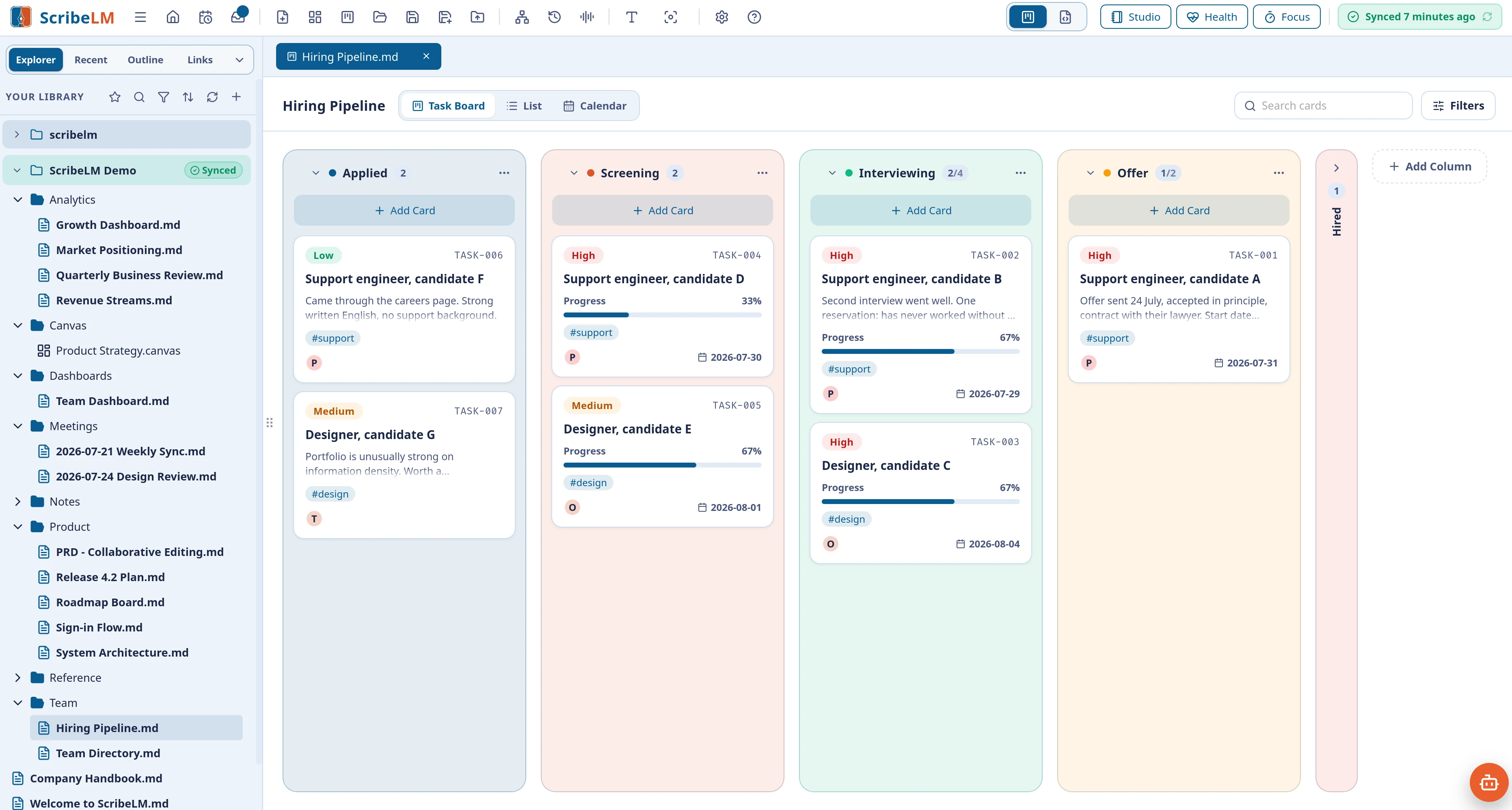
Task: Open the Outline sidebar tab
Action: point(146,60)
